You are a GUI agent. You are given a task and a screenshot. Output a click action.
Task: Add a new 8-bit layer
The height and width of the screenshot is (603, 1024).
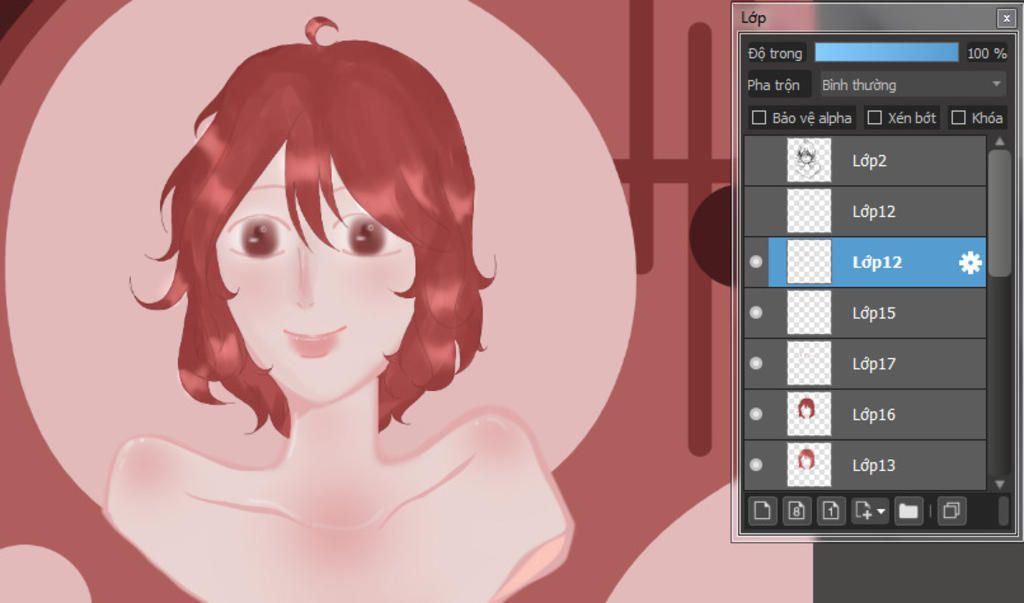click(796, 511)
